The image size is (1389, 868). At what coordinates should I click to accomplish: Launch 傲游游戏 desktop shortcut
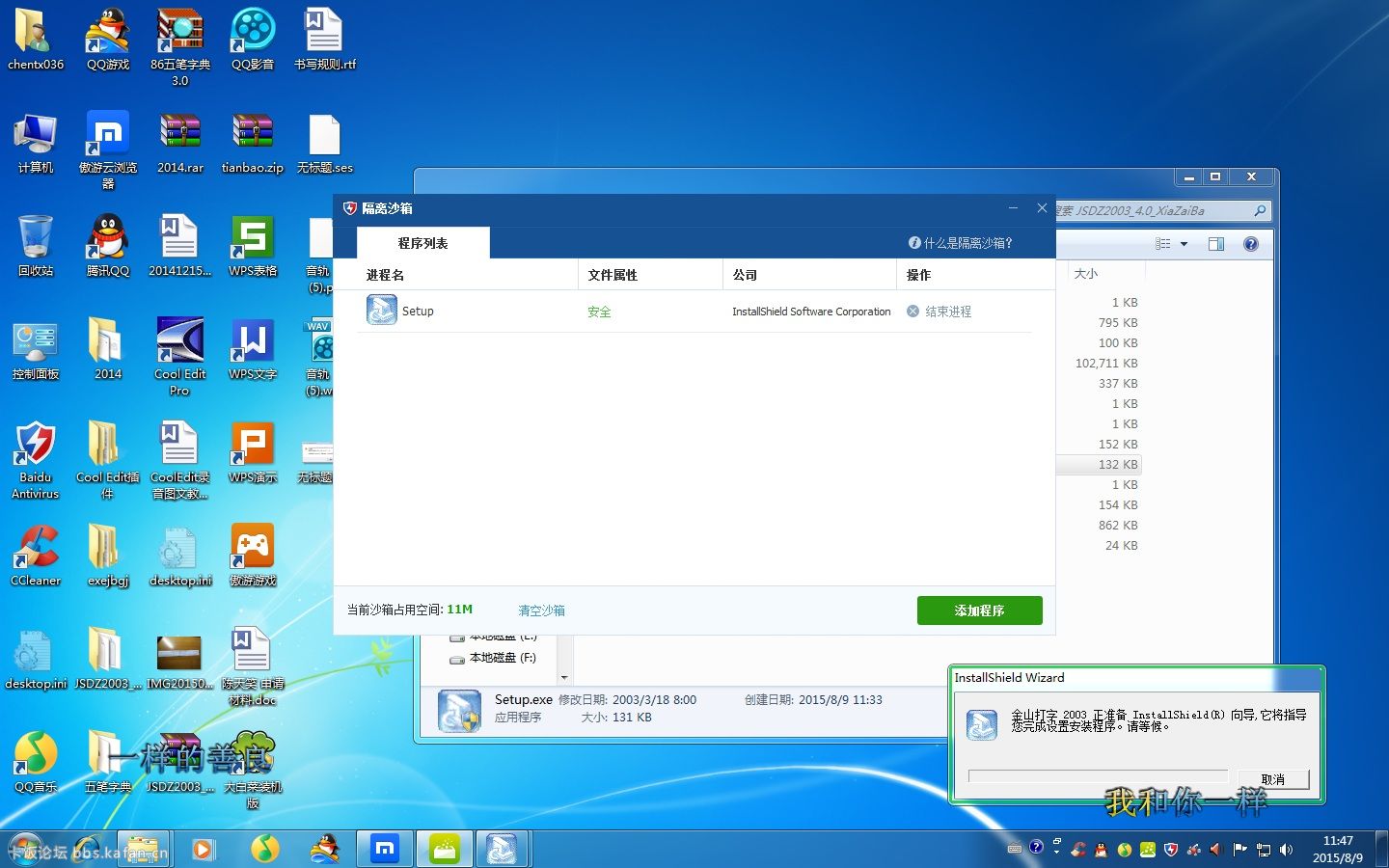point(253,547)
